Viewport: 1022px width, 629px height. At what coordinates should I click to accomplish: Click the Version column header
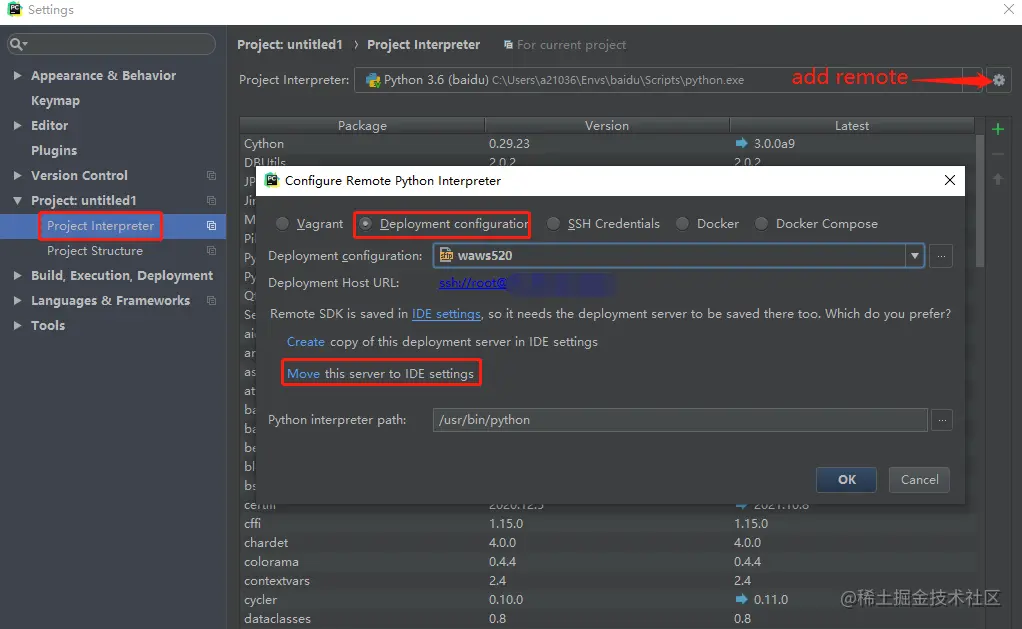[607, 126]
